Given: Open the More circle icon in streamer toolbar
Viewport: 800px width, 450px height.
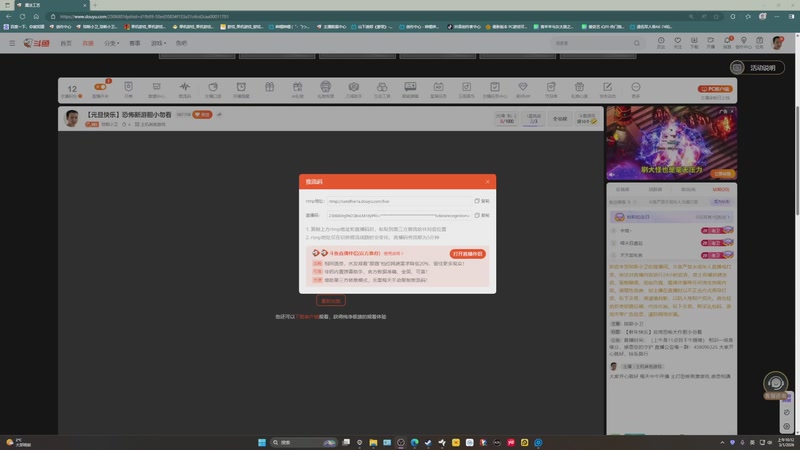Looking at the screenshot, I should click(x=635, y=87).
